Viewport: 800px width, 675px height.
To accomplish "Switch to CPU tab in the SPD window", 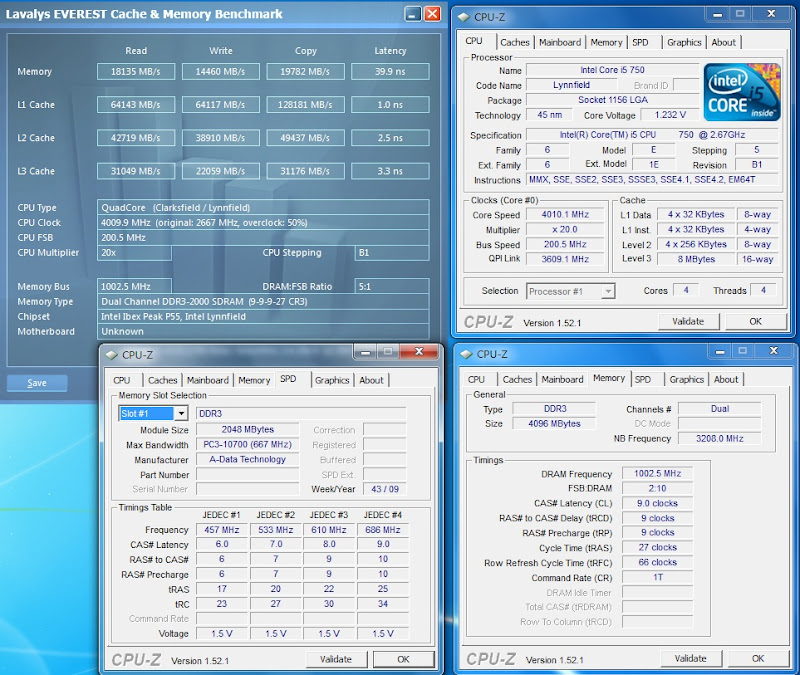I will click(x=121, y=380).
